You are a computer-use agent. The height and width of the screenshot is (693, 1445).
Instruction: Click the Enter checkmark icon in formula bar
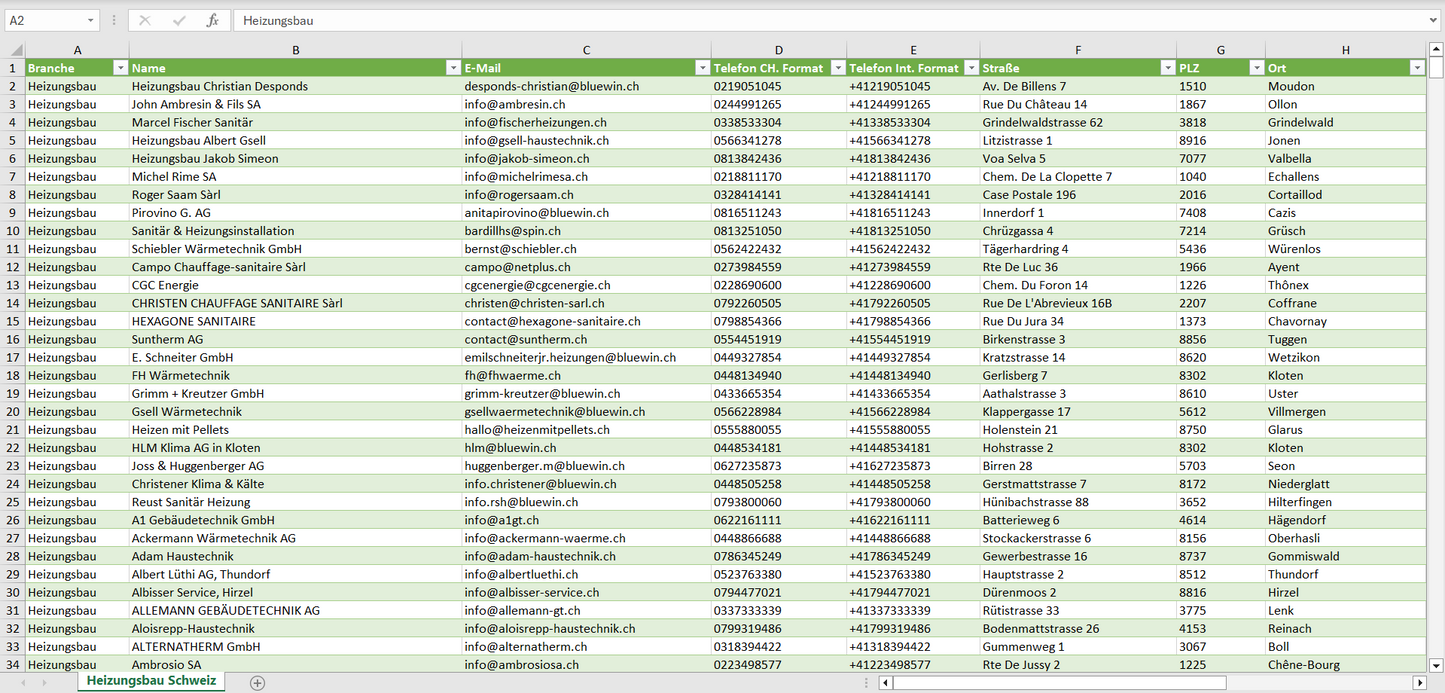coord(179,20)
